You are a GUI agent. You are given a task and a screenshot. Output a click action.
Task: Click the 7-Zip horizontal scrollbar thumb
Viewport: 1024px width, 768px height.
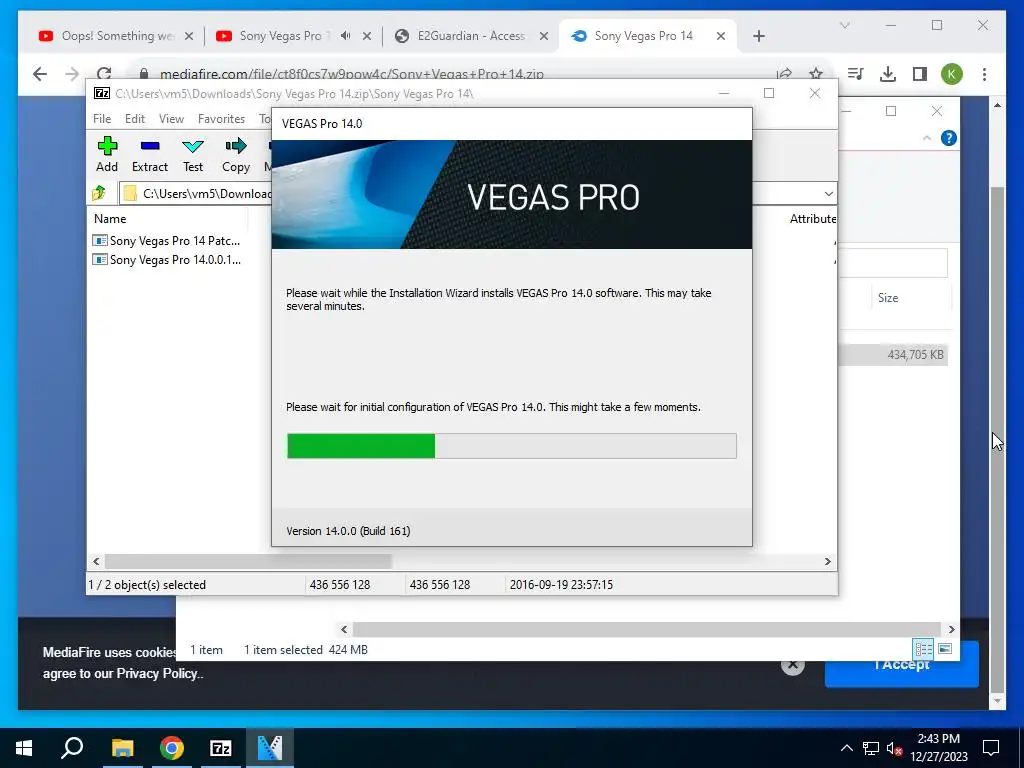248,561
